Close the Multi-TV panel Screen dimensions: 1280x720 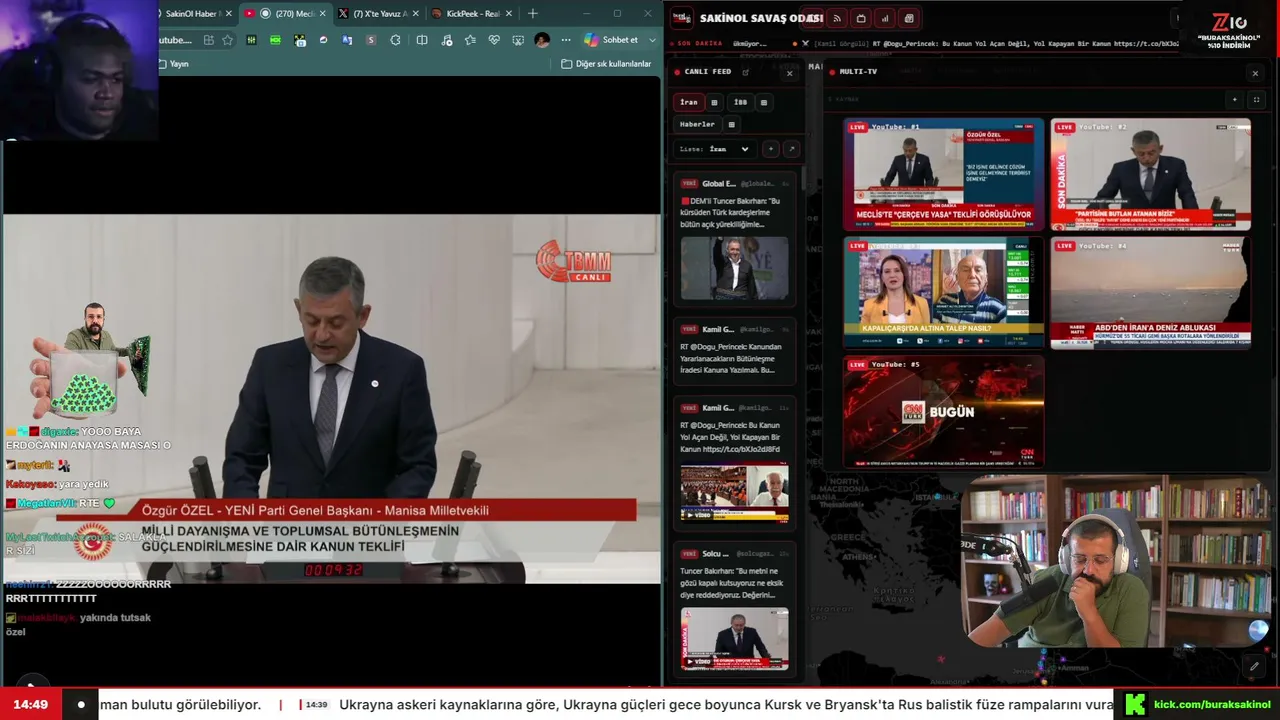(x=1255, y=73)
